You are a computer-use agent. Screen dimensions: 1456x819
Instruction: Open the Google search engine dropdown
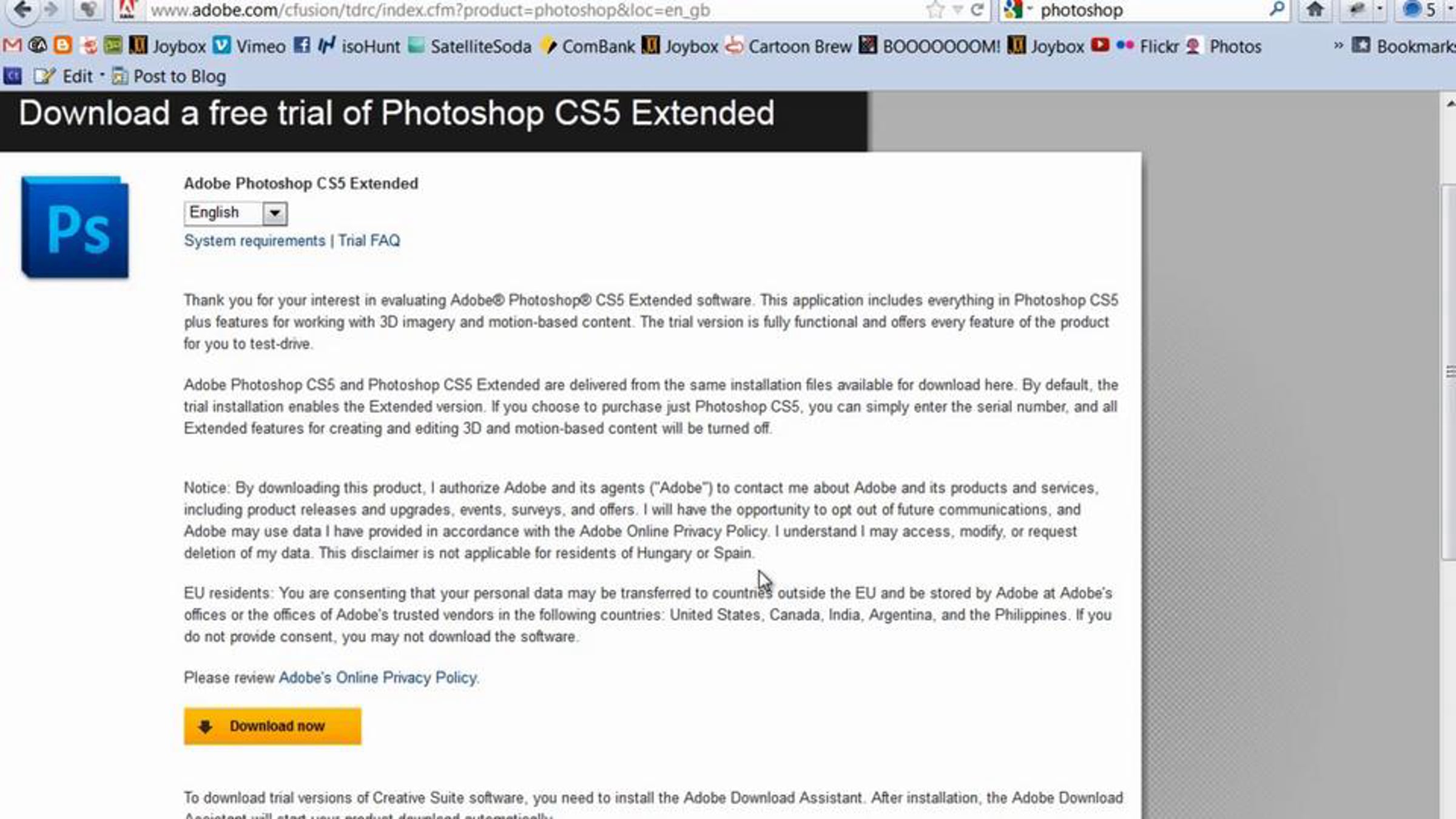1017,9
